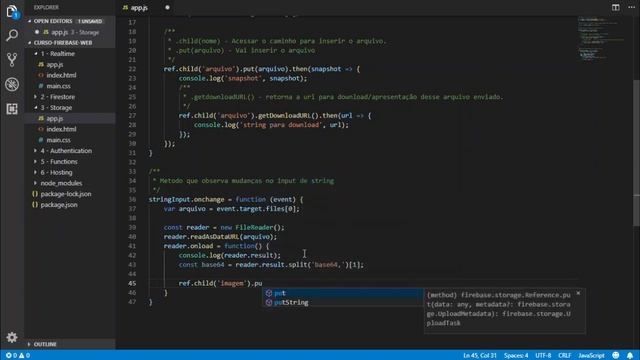Click the unsaved dot on app.js tab
The height and width of the screenshot is (360, 640).
pos(167,7)
